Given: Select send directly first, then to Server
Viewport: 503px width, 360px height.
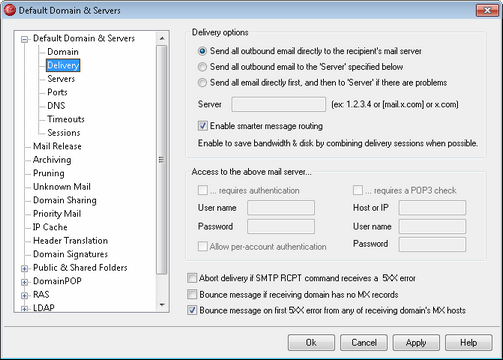Looking at the screenshot, I should pos(202,83).
